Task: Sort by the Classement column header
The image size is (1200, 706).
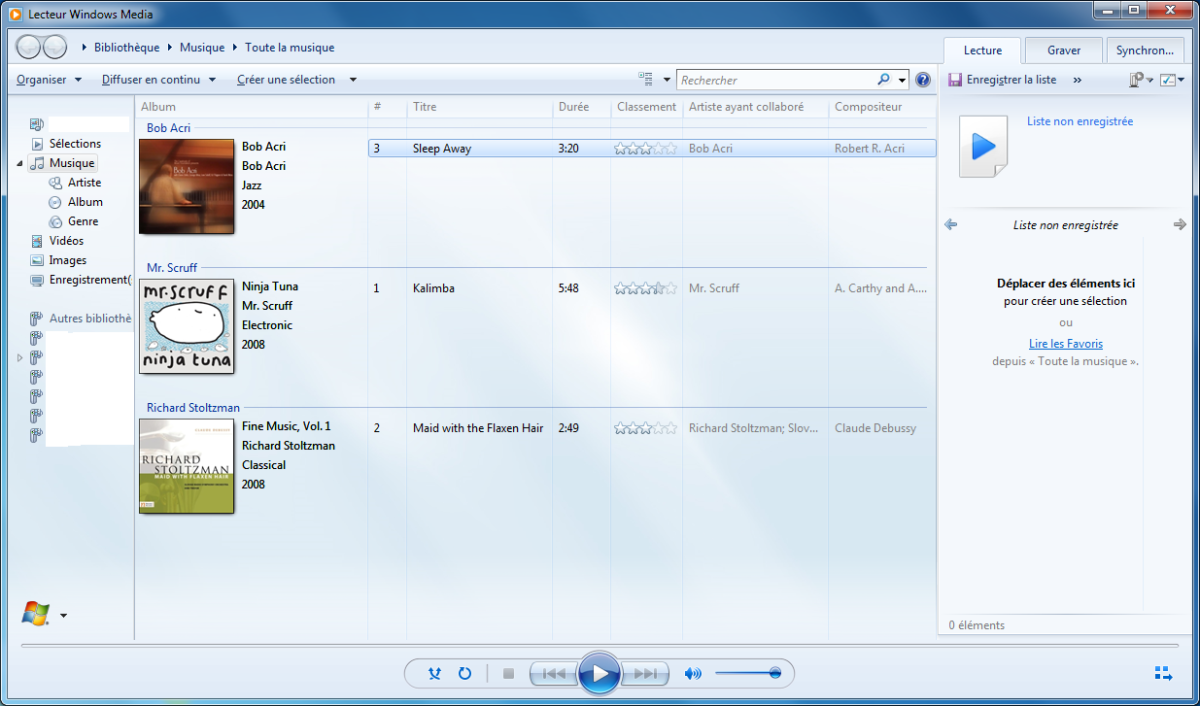Action: [x=646, y=107]
